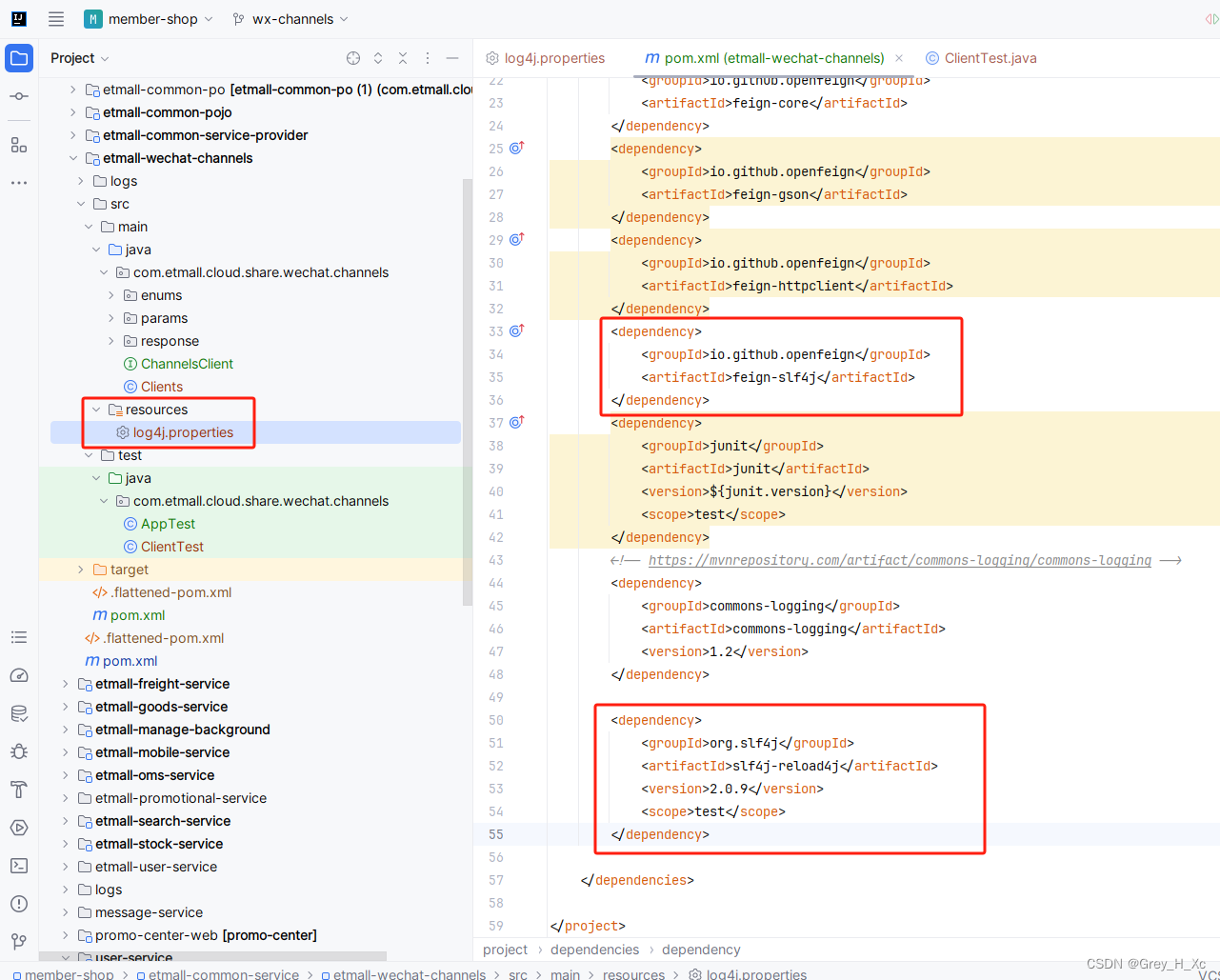
Task: Close the pom.xml editor tab
Action: [899, 58]
